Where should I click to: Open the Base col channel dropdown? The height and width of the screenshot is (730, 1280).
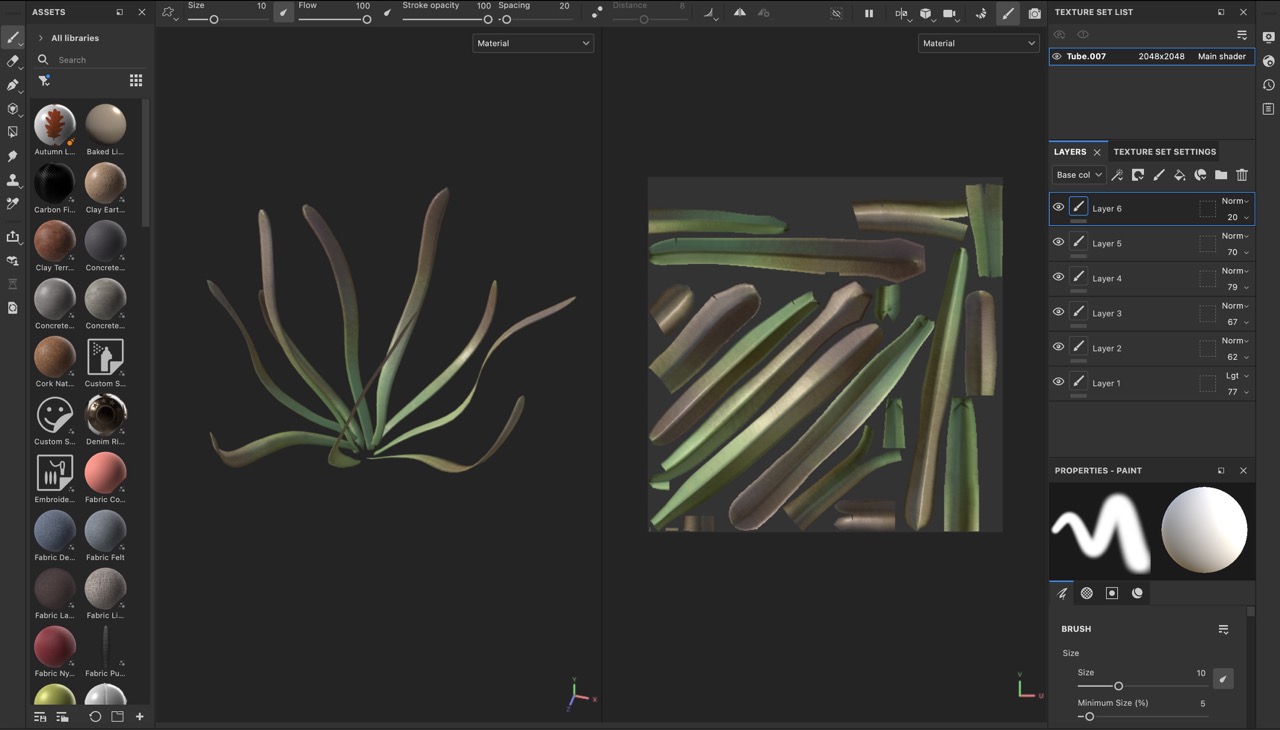pos(1078,175)
